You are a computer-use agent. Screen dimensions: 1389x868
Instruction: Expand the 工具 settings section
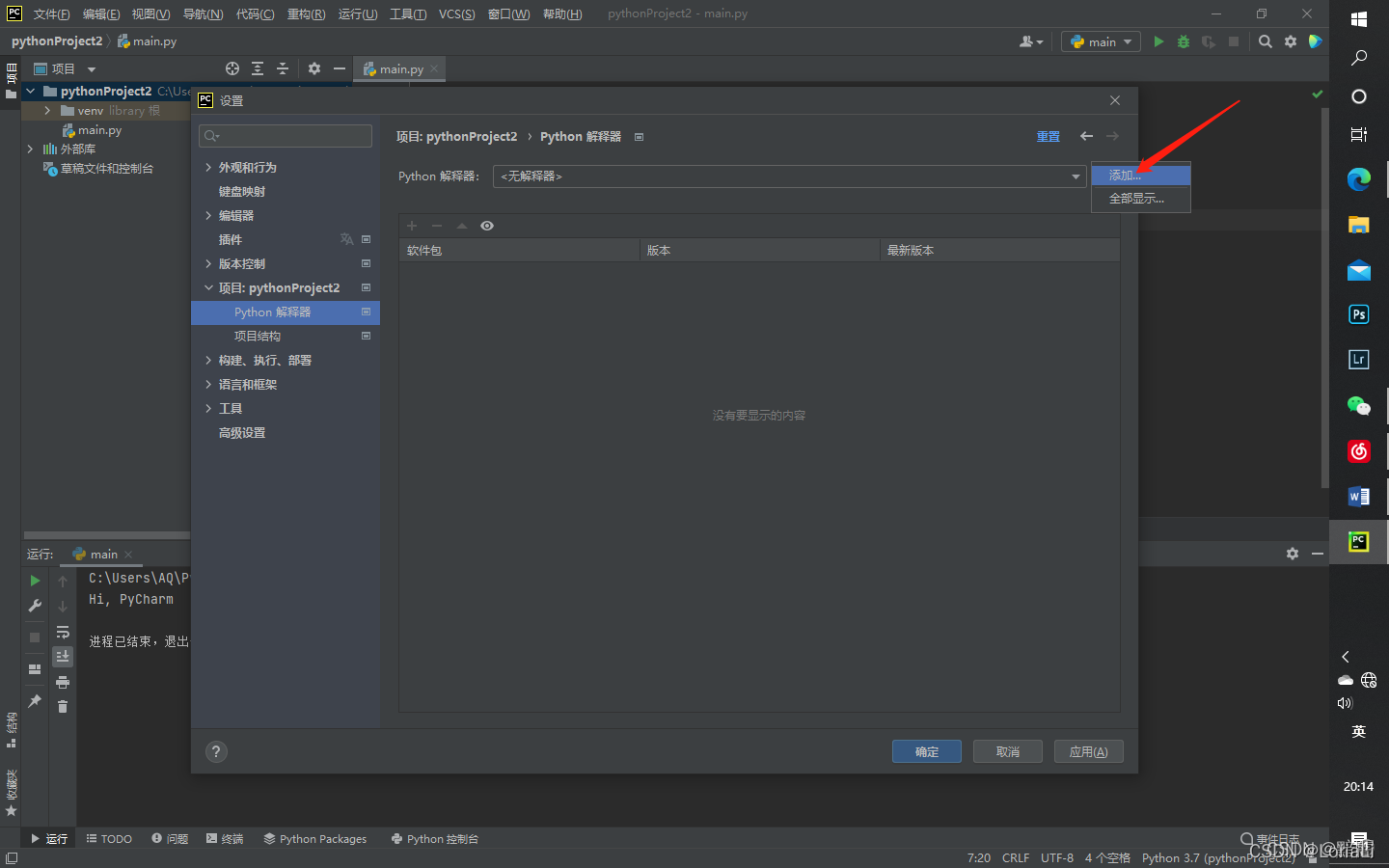(208, 408)
